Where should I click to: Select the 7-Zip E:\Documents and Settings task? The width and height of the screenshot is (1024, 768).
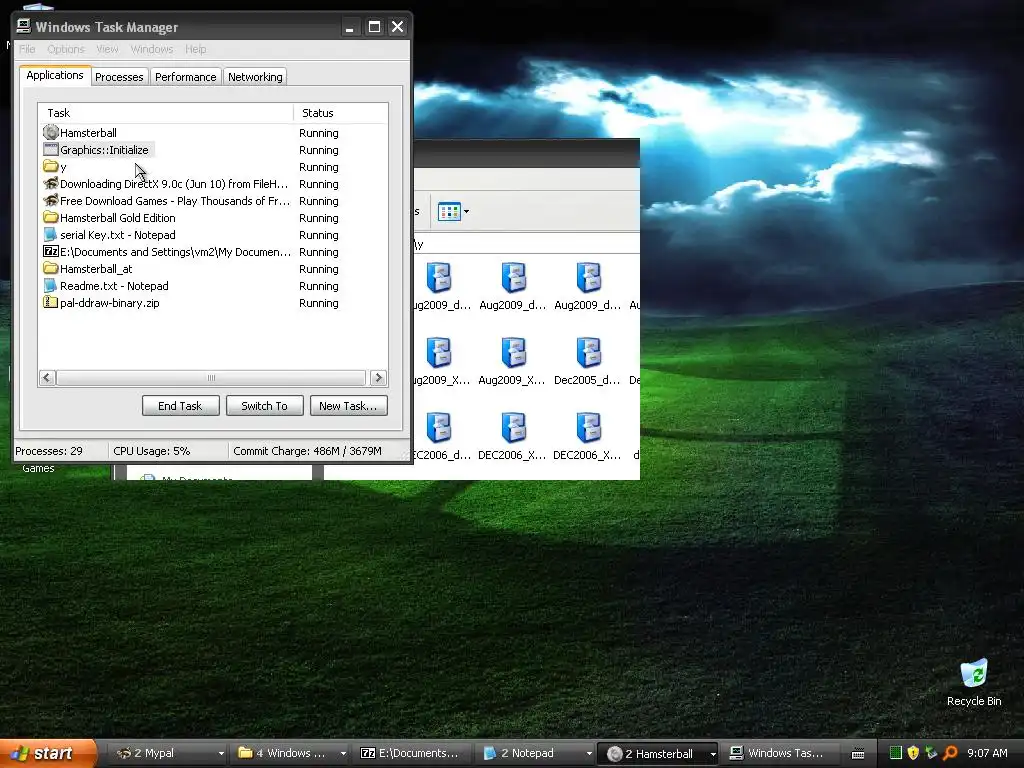[x=212, y=251]
